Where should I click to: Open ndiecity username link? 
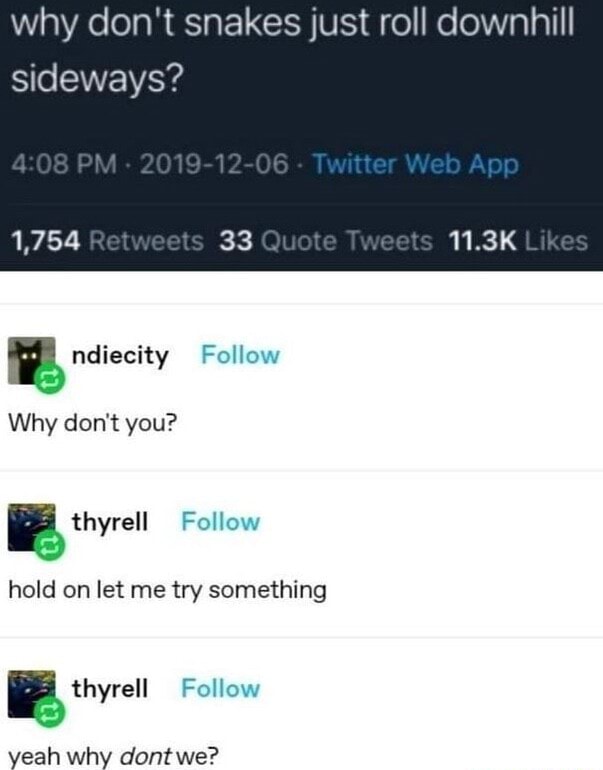point(120,356)
